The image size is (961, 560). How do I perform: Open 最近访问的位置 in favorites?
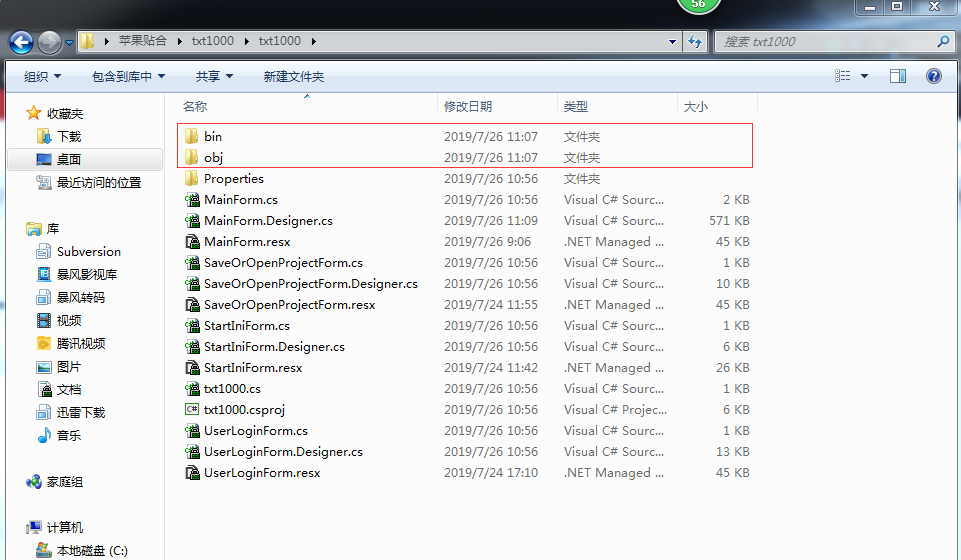pyautogui.click(x=99, y=183)
